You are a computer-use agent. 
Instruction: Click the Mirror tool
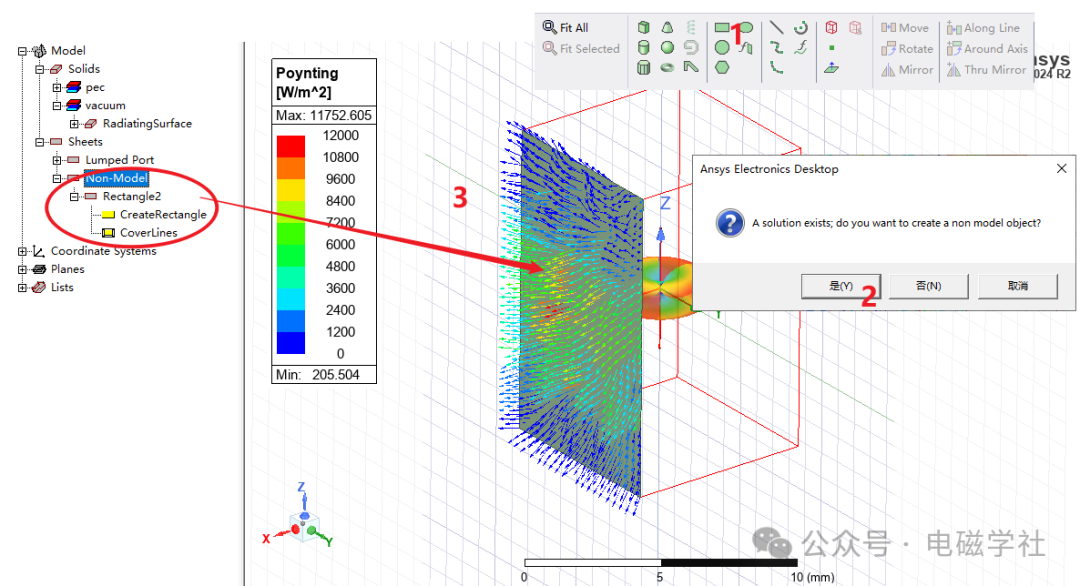(907, 70)
